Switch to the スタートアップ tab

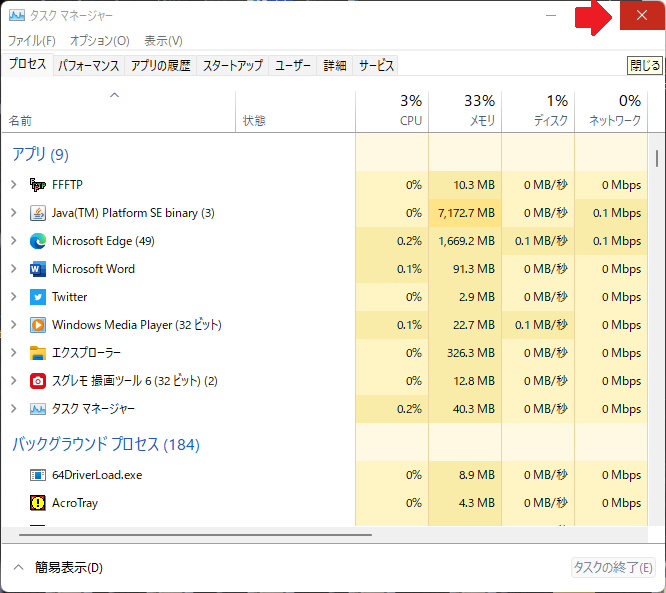coord(233,65)
